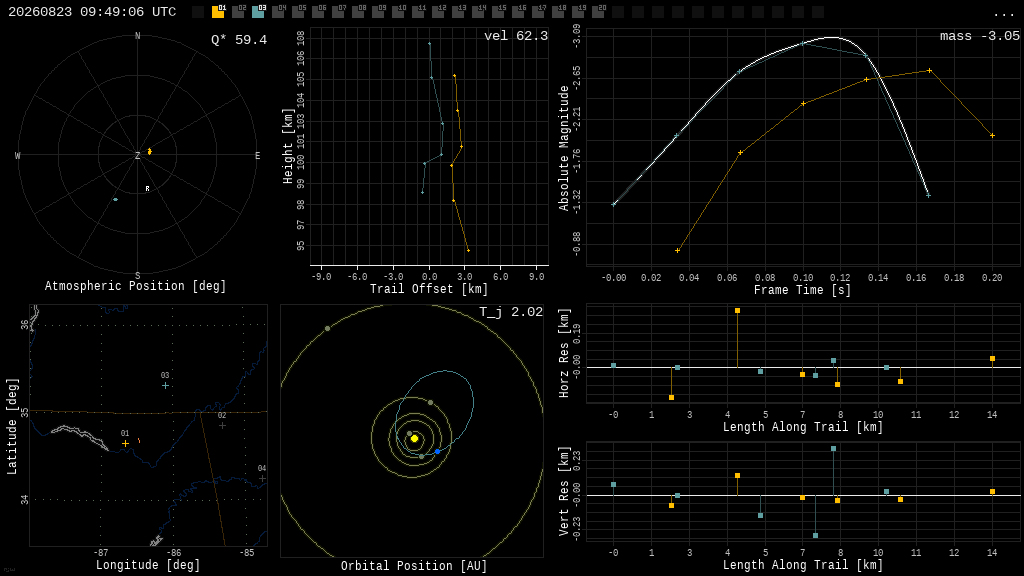The image size is (1024, 576).
Task: Select station box 10 in top bar
Action: coord(398,11)
